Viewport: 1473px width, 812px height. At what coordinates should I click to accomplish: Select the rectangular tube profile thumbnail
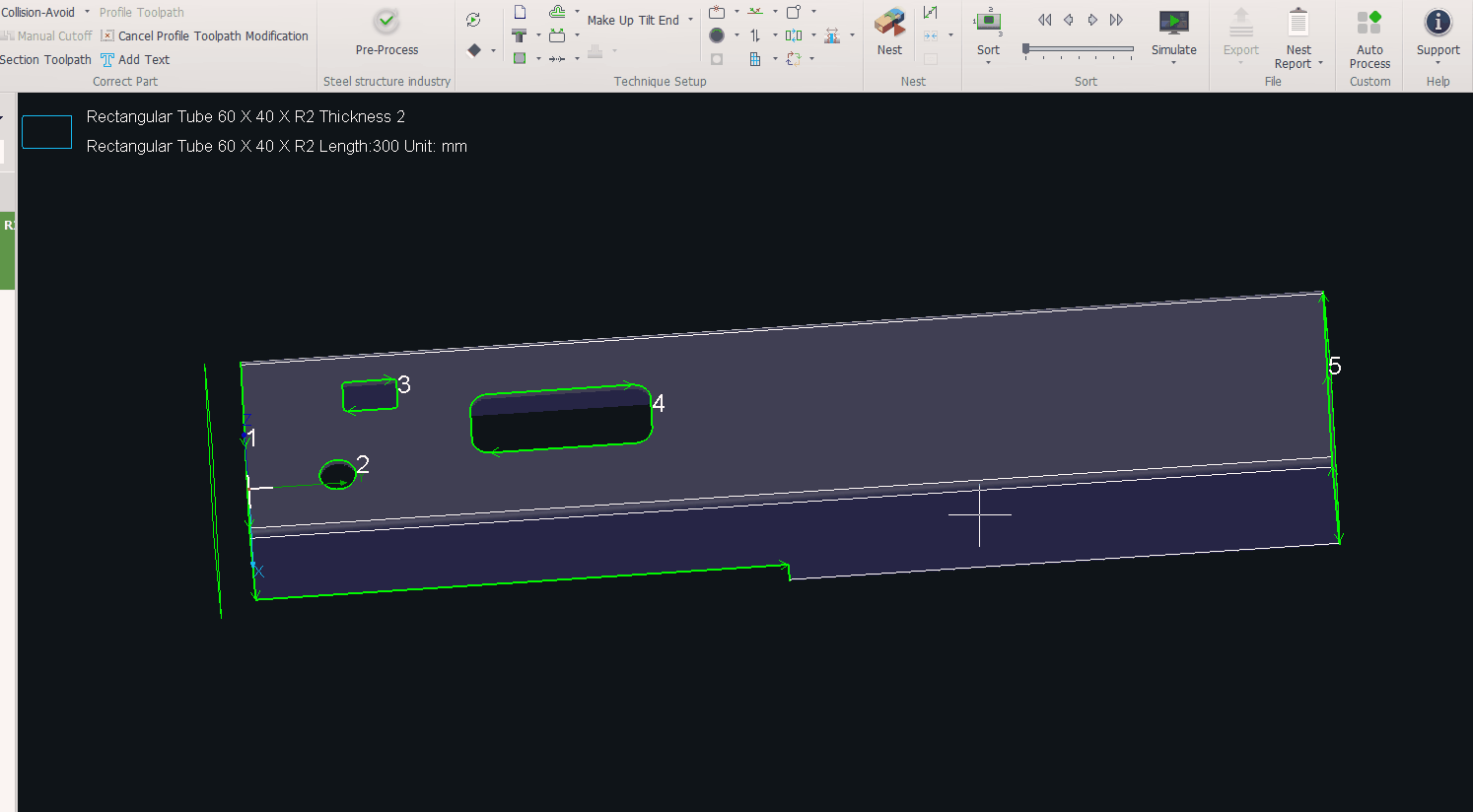[x=46, y=132]
